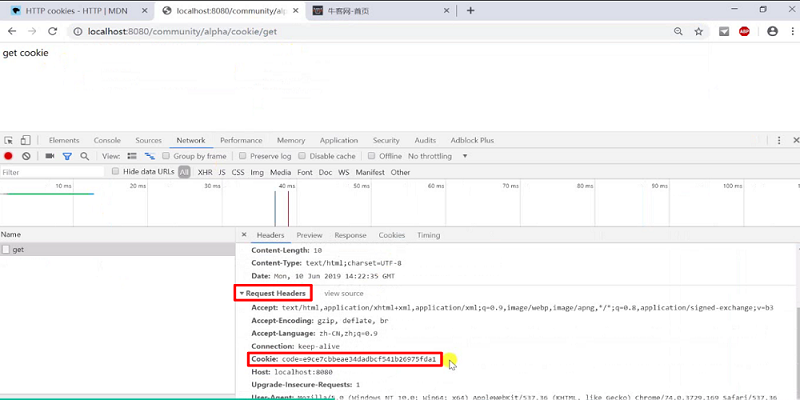Screen dimensions: 800x400
Task: Open the Security panel
Action: coord(386,140)
